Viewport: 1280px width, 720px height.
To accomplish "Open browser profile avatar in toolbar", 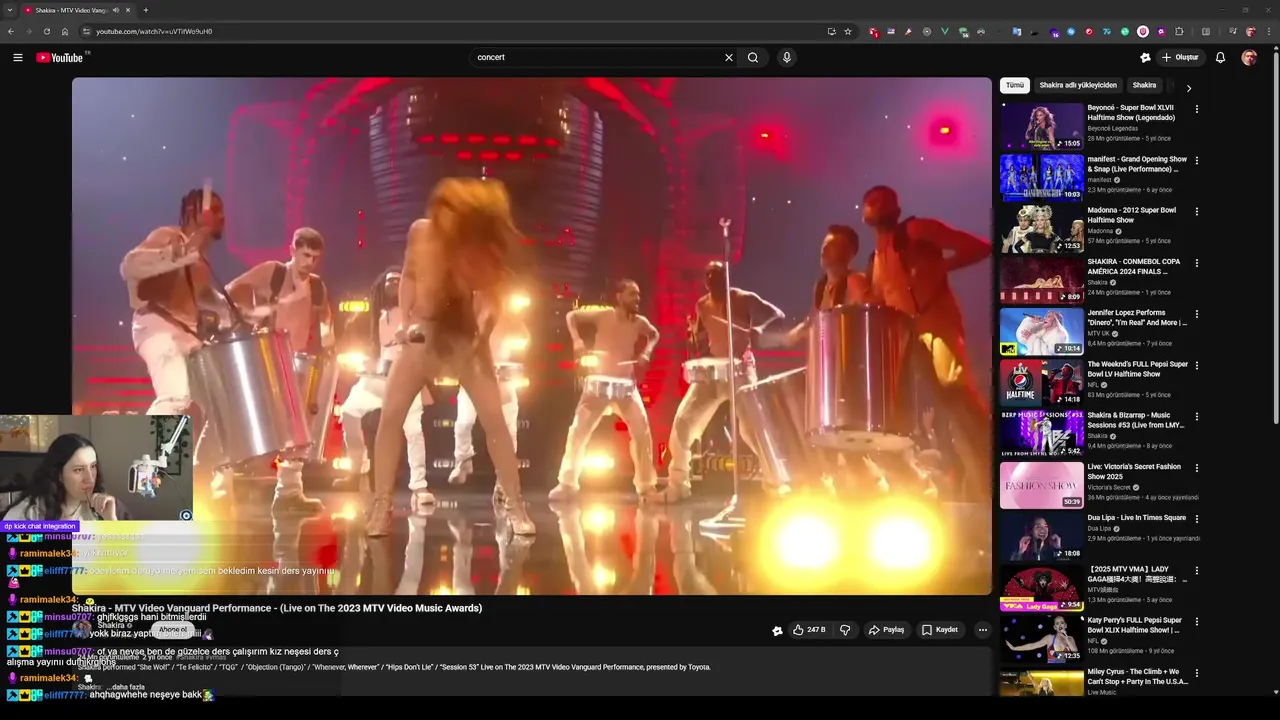I will coord(1250,31).
